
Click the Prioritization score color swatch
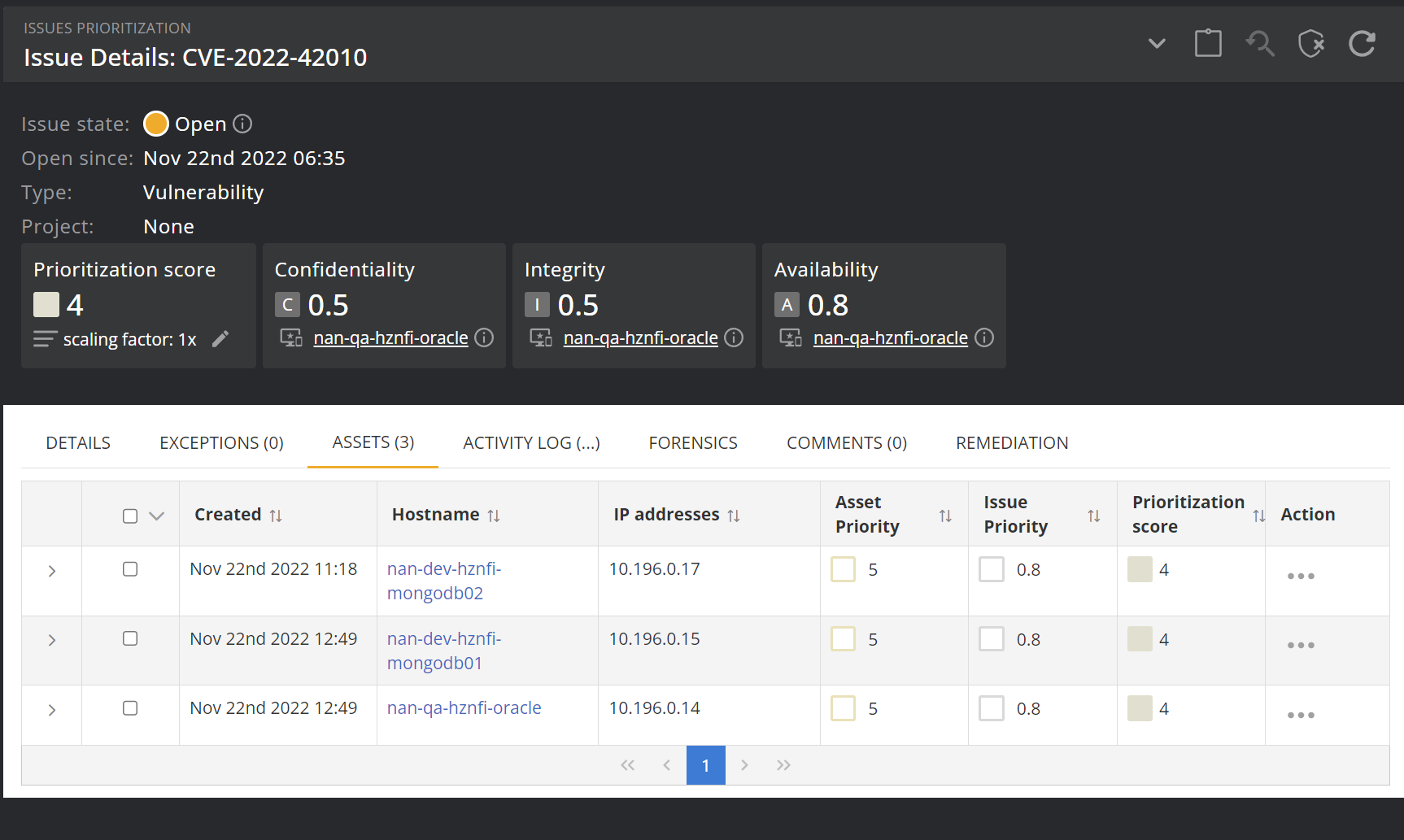point(46,305)
